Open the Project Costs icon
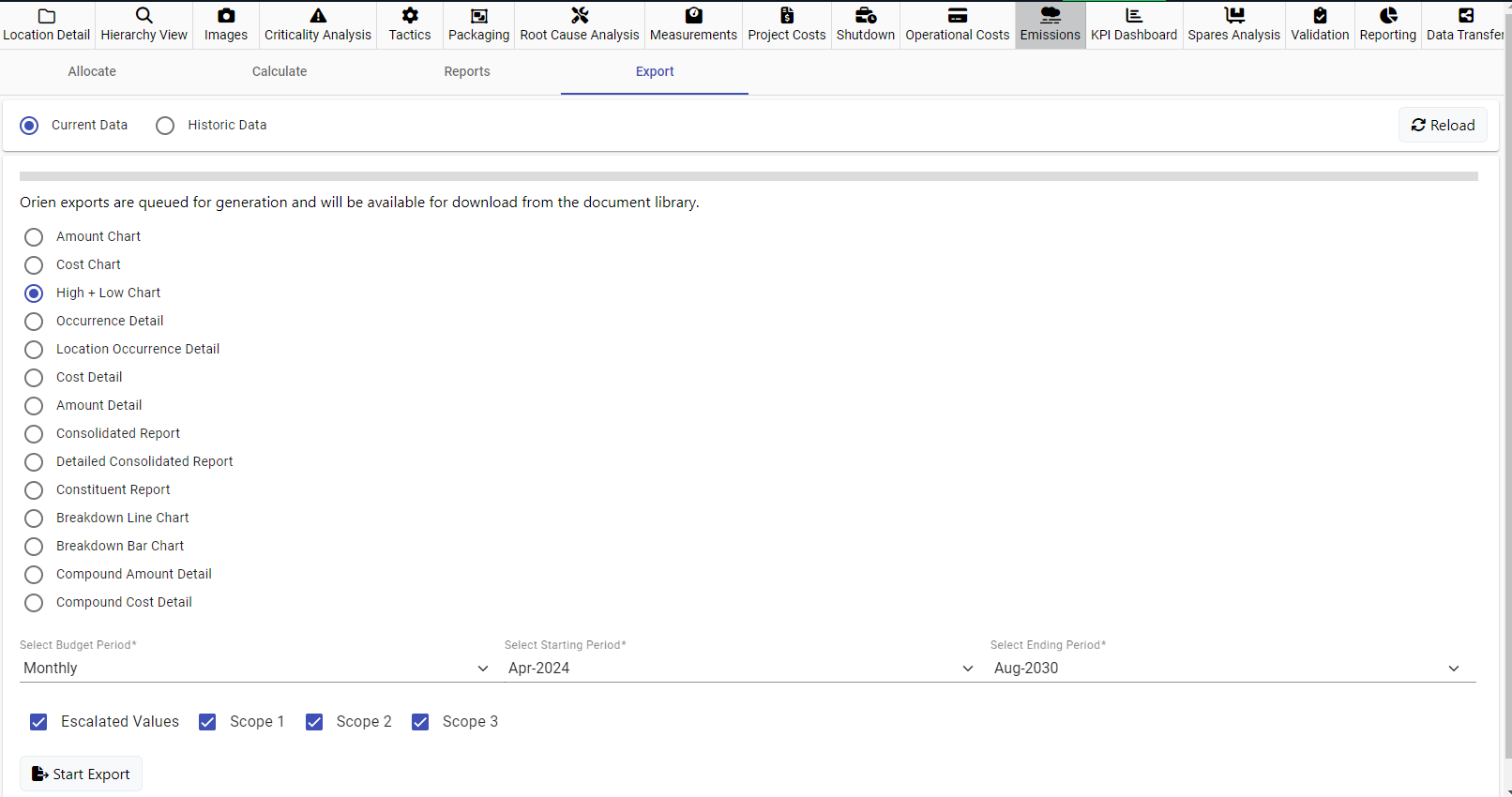Screen dimensions: 1512x797 (787, 16)
